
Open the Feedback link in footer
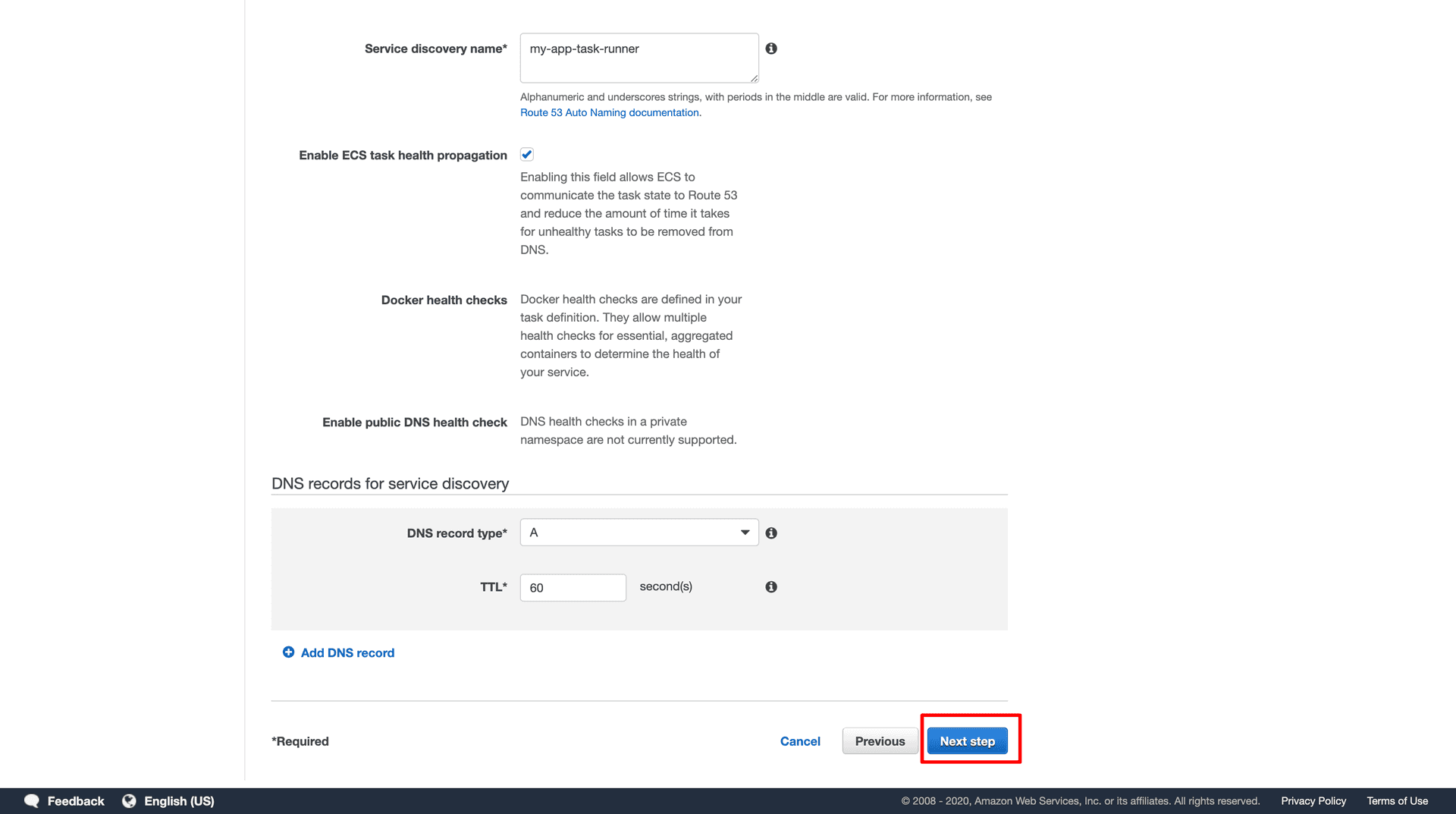(76, 801)
